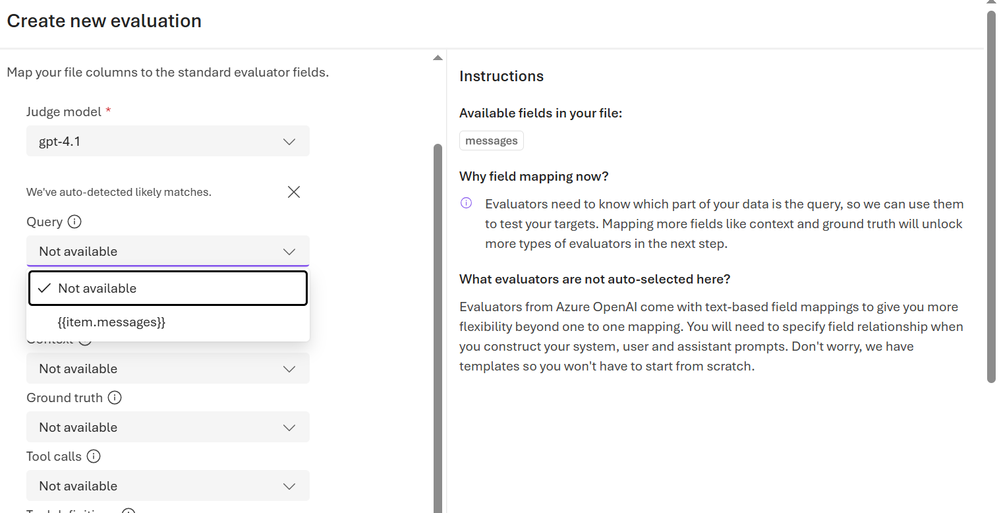
Task: Expand the Tool calls dropdown
Action: point(168,486)
